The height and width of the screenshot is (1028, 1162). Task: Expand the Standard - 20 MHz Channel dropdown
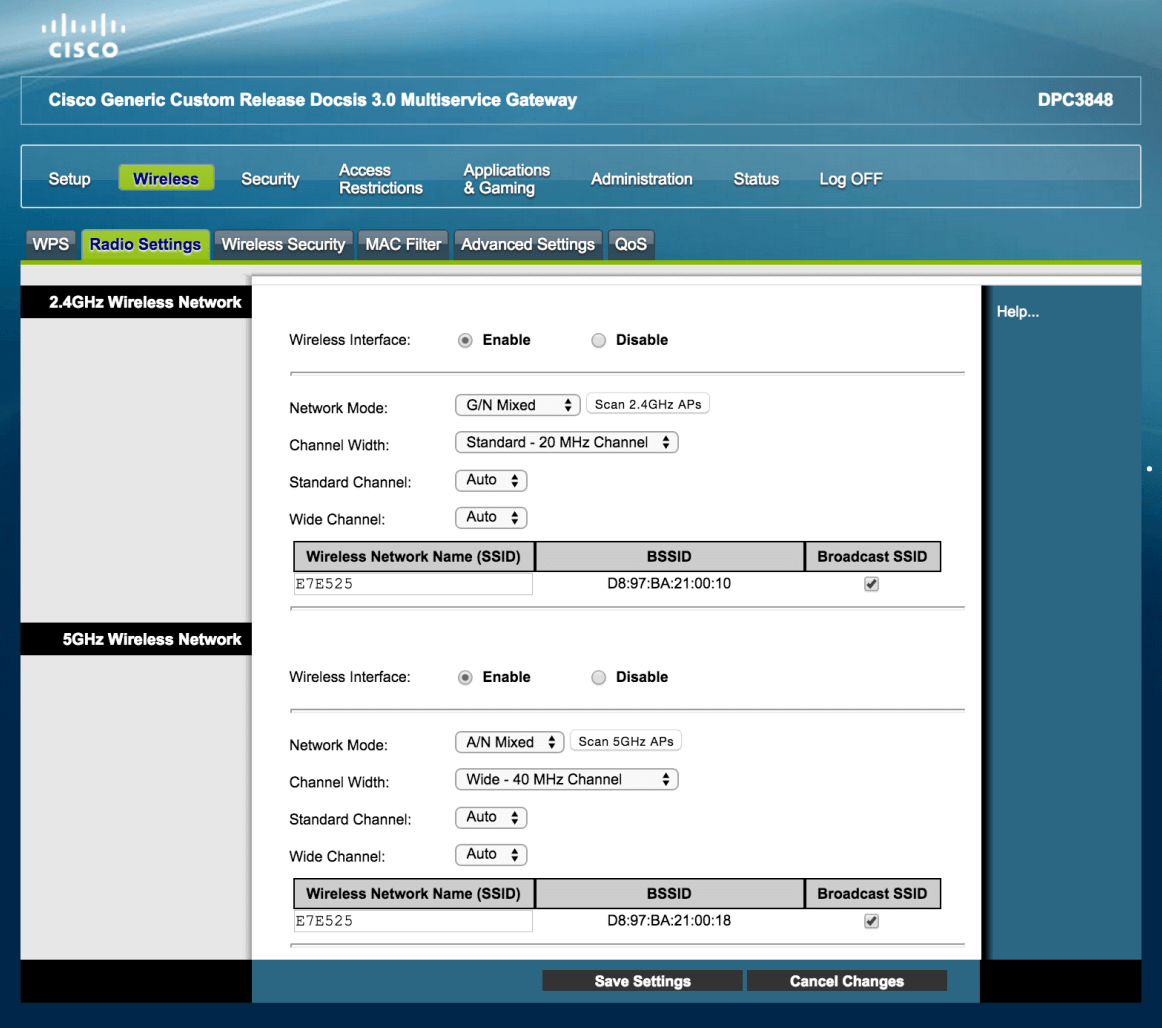click(566, 442)
